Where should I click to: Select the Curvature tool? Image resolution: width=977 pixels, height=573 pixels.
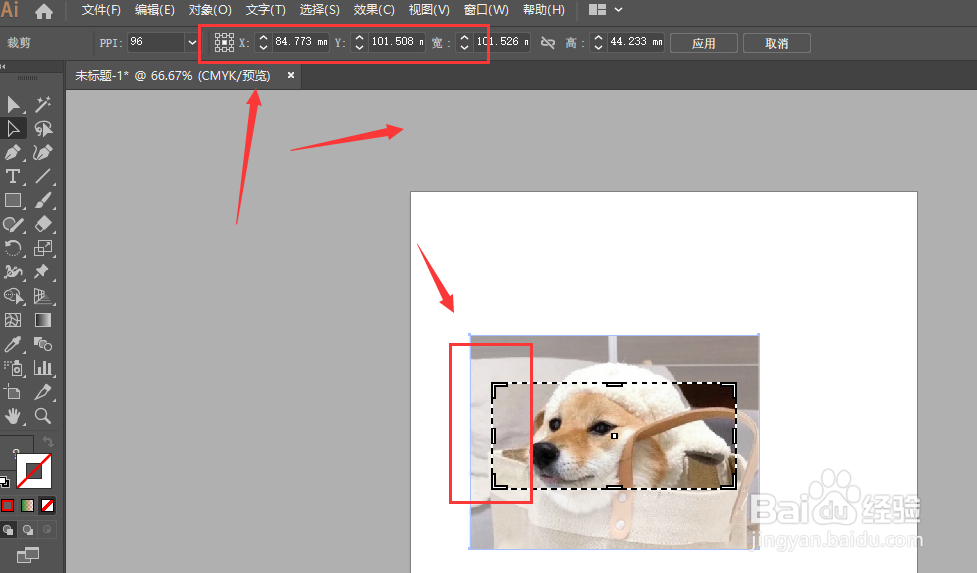[x=43, y=153]
